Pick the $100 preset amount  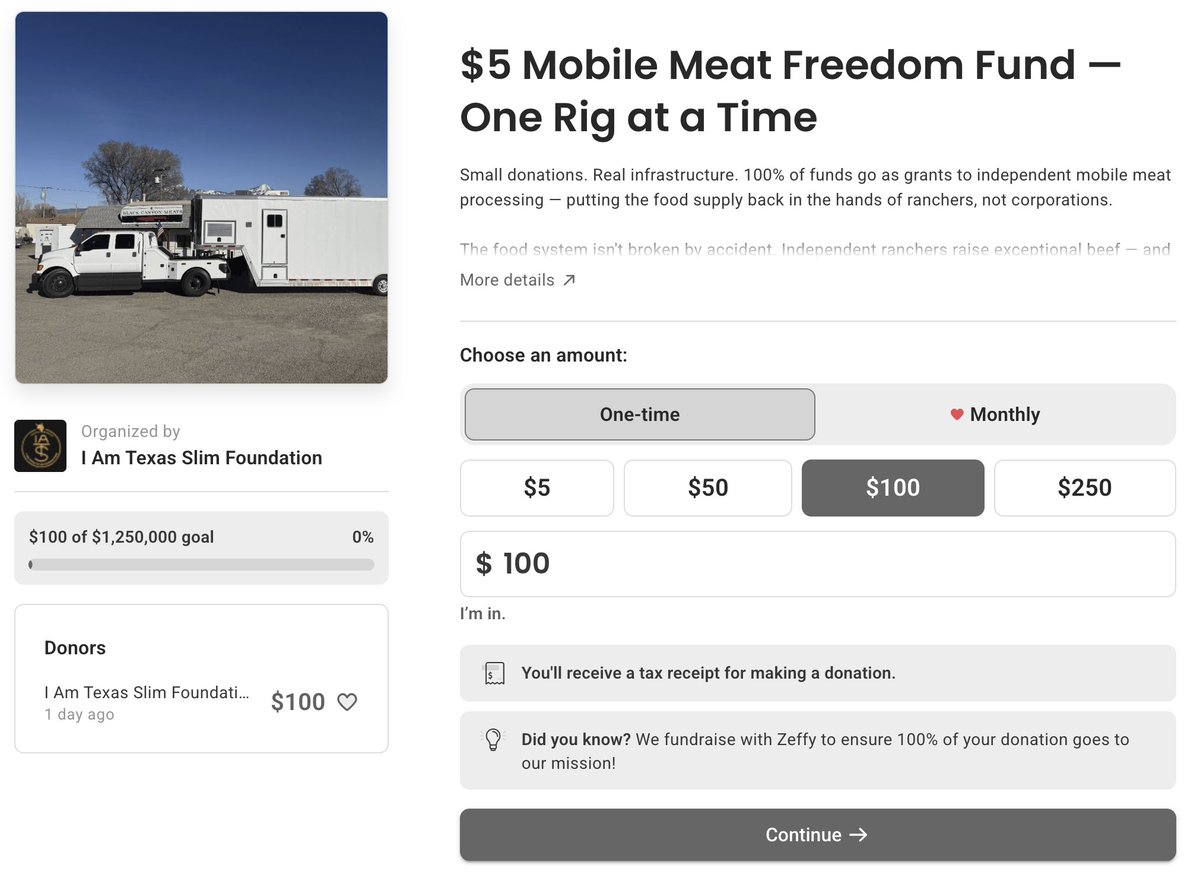892,488
